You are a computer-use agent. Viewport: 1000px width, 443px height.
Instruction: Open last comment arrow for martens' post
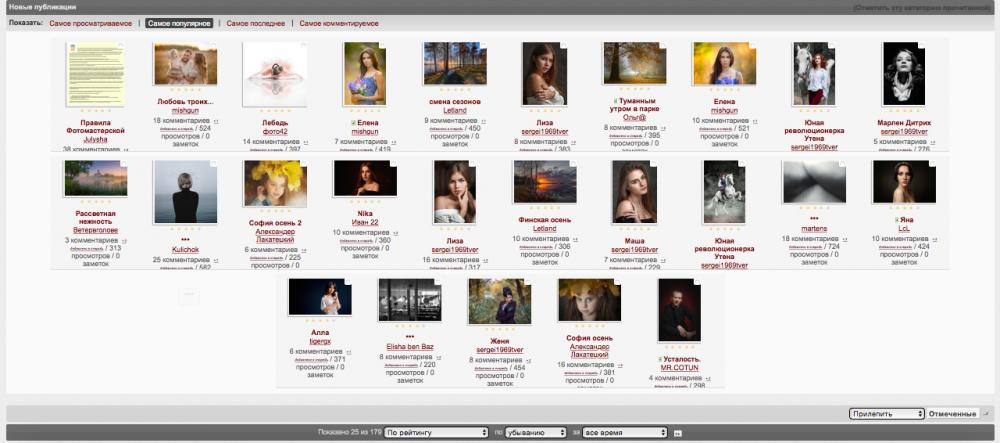point(843,239)
